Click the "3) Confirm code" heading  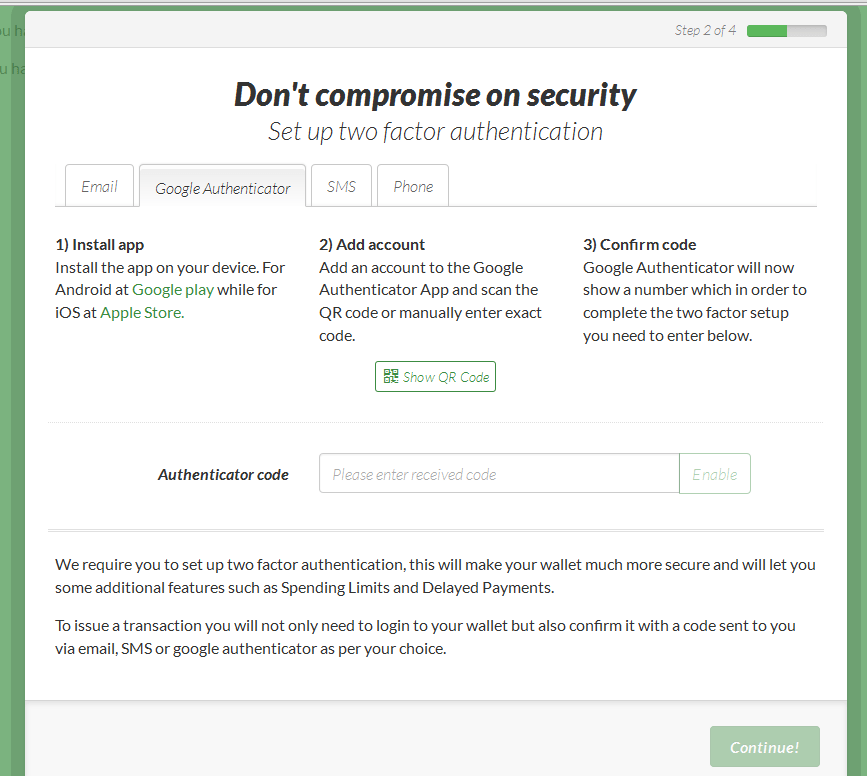pos(640,245)
